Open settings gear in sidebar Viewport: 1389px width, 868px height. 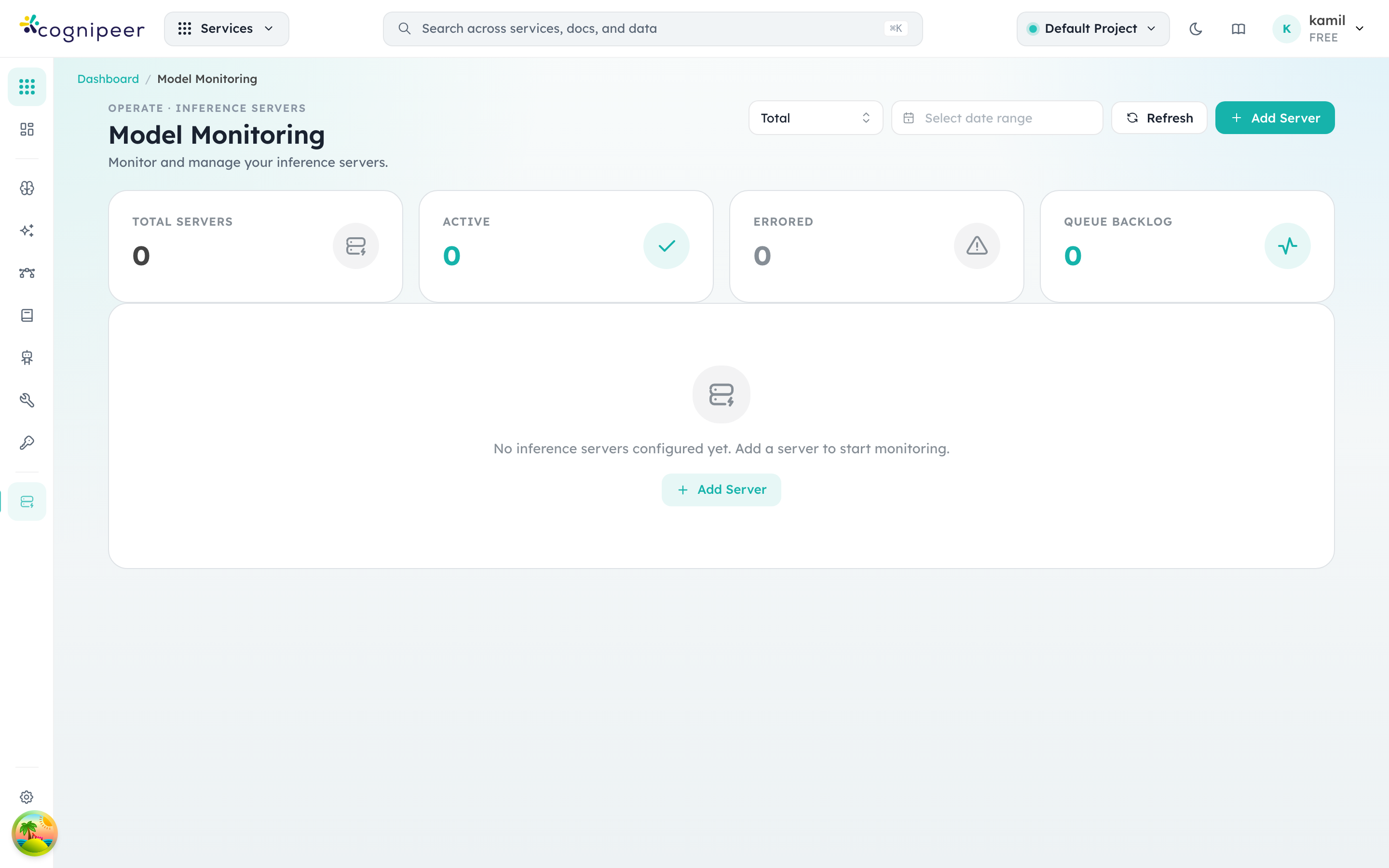(x=27, y=797)
